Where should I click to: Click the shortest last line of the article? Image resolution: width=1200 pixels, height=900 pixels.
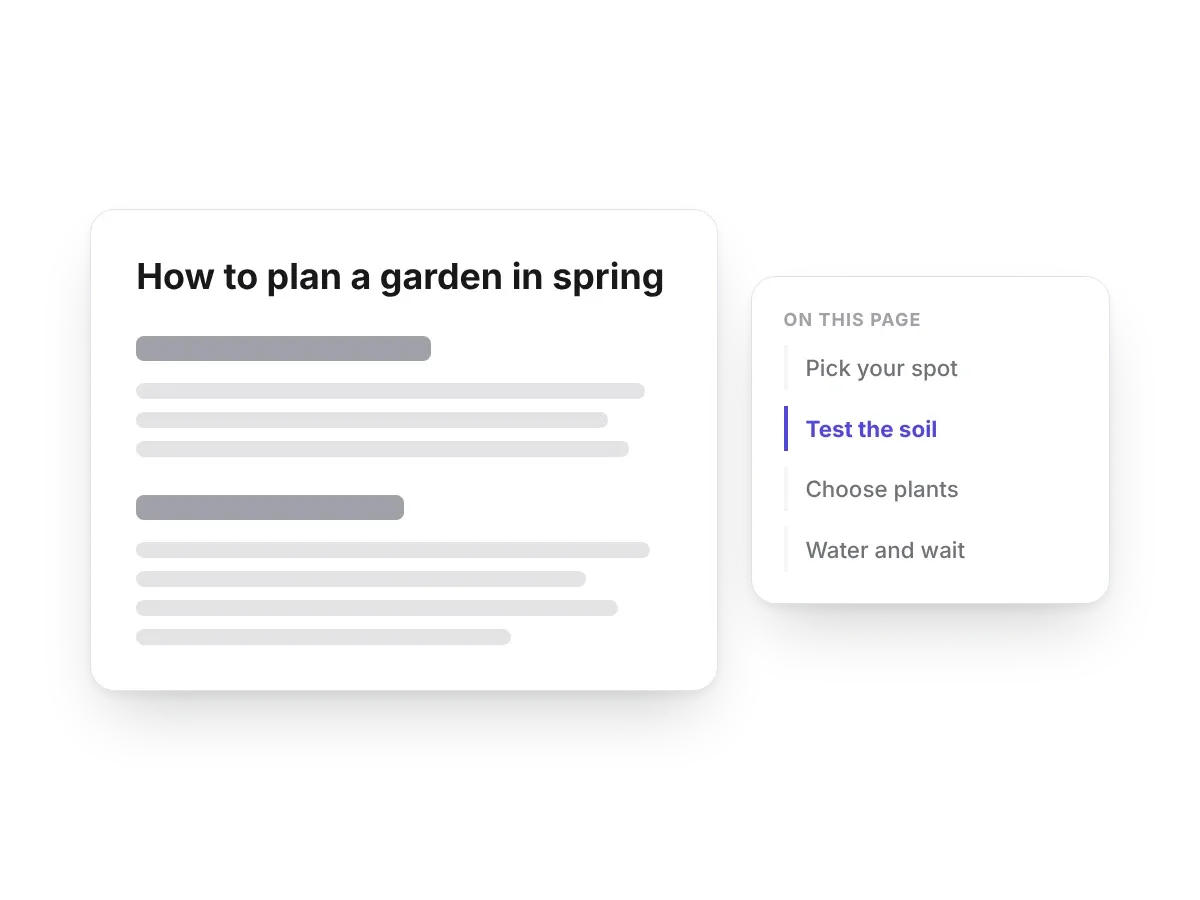[x=323, y=637]
